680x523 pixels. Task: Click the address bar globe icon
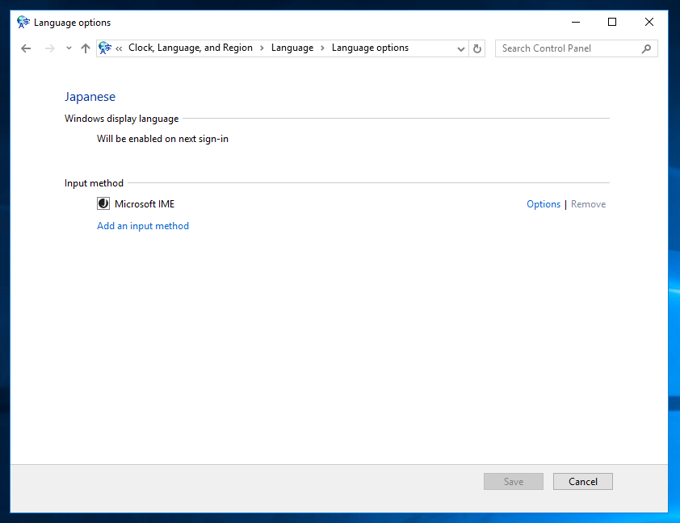105,48
